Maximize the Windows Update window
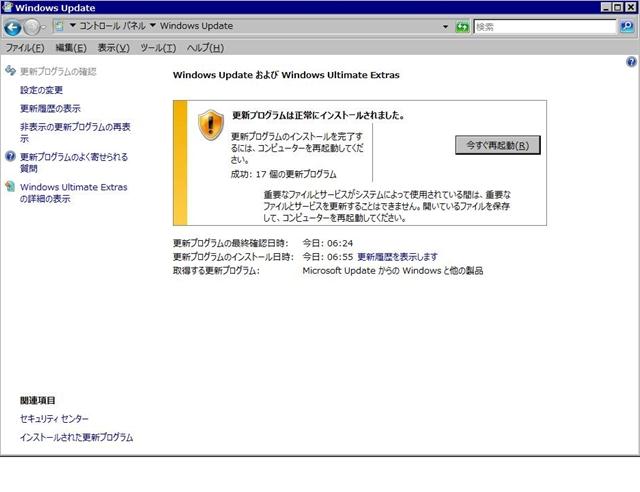640x492 pixels. [x=618, y=7]
